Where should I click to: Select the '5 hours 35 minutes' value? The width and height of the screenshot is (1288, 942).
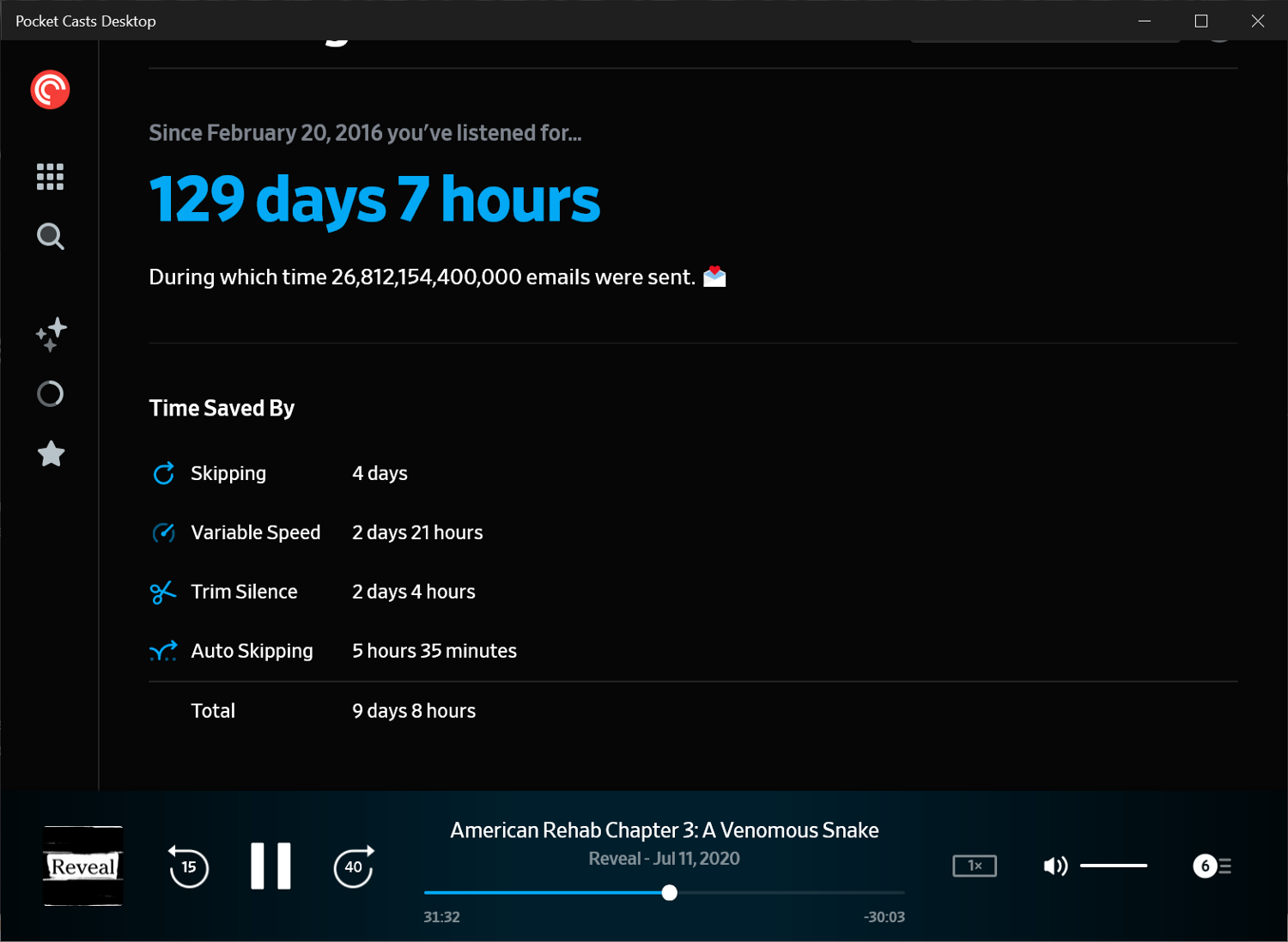tap(434, 651)
